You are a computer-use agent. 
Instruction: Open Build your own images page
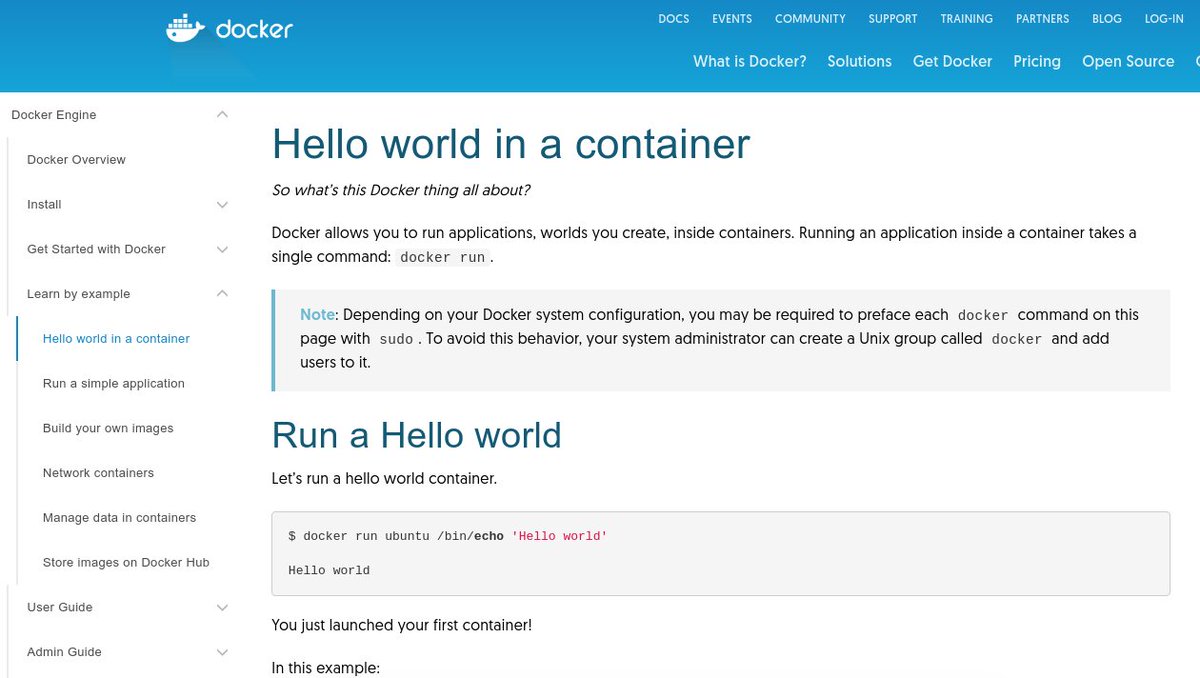pyautogui.click(x=108, y=428)
